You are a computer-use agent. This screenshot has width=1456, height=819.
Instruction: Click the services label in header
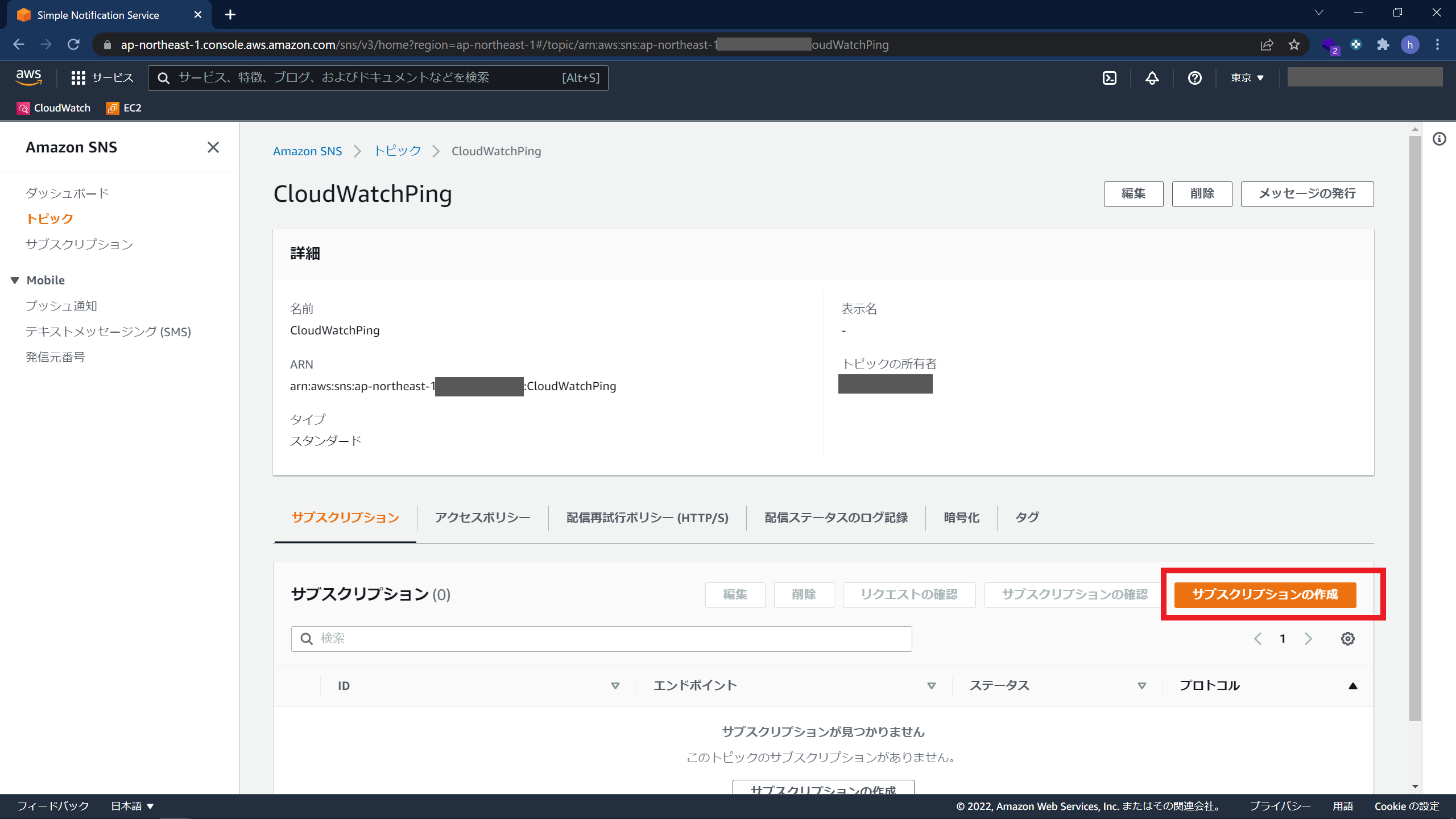click(113, 78)
